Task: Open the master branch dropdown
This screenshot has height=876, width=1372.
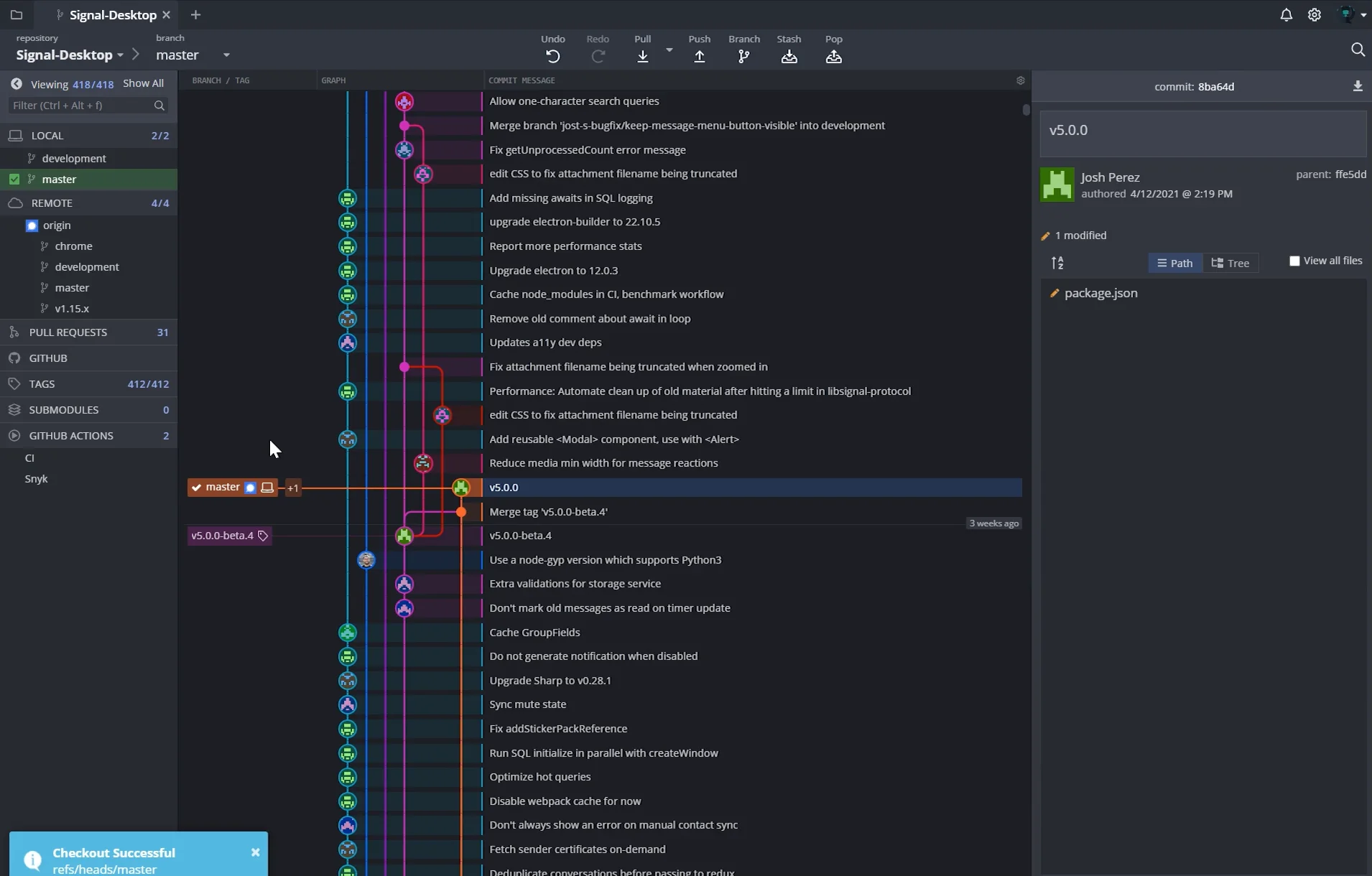Action: [226, 55]
